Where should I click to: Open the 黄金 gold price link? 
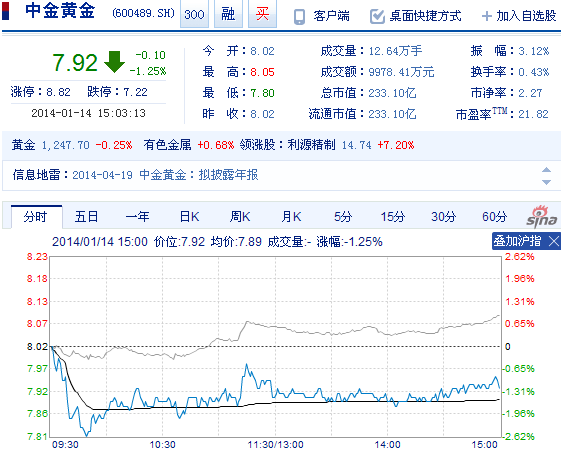(x=24, y=145)
